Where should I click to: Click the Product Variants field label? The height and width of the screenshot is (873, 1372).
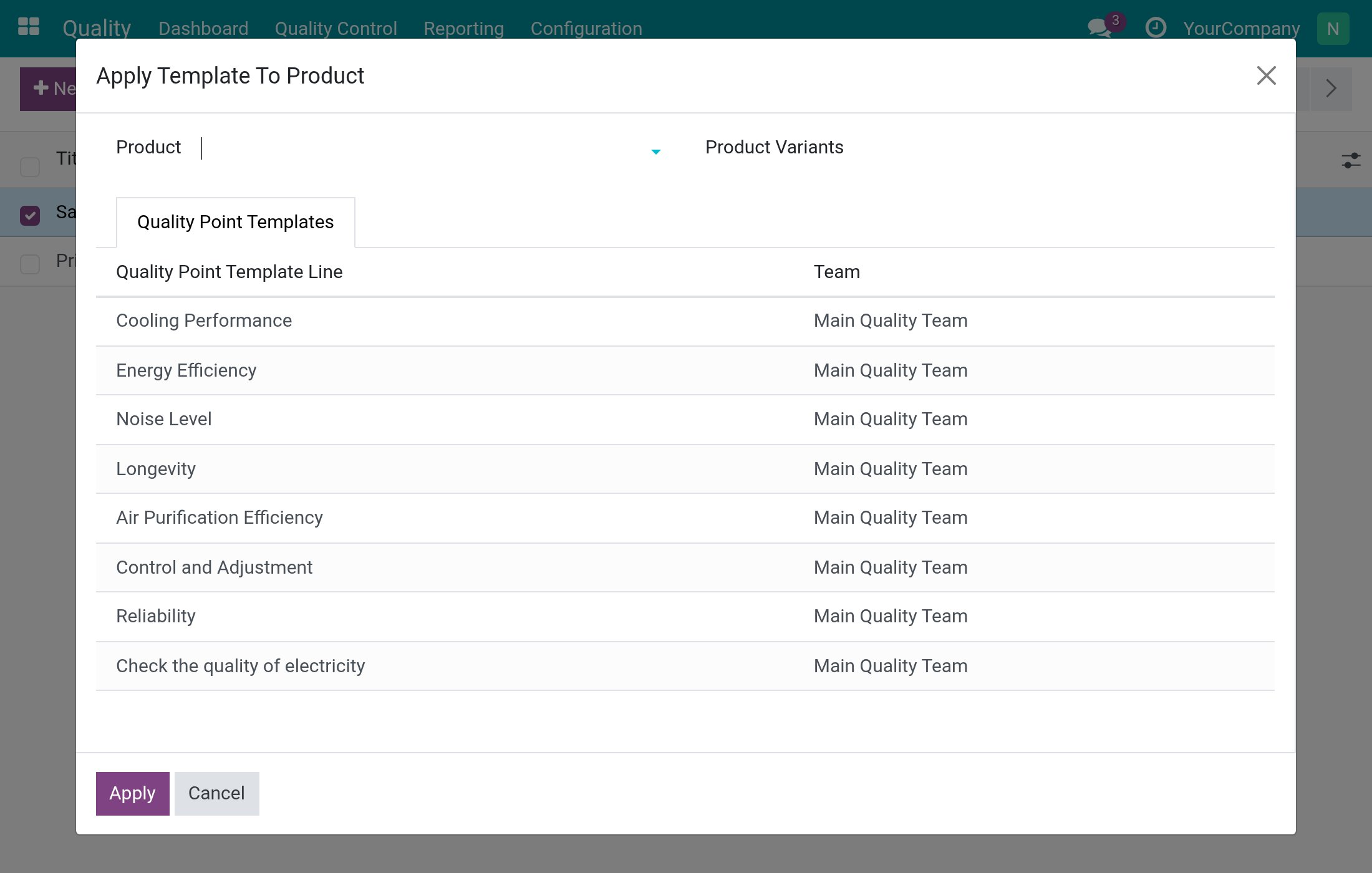[774, 147]
